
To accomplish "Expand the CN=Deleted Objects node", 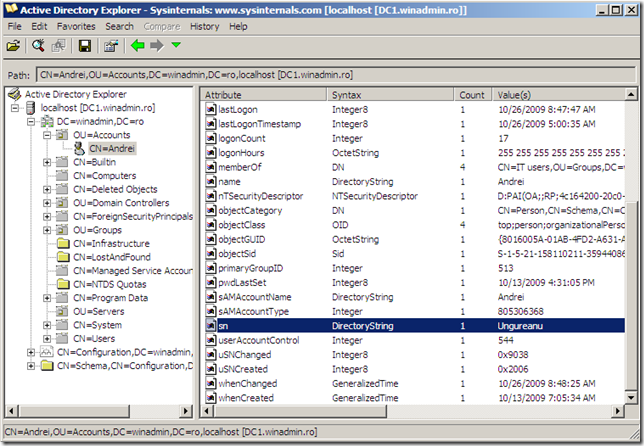I will [47, 189].
